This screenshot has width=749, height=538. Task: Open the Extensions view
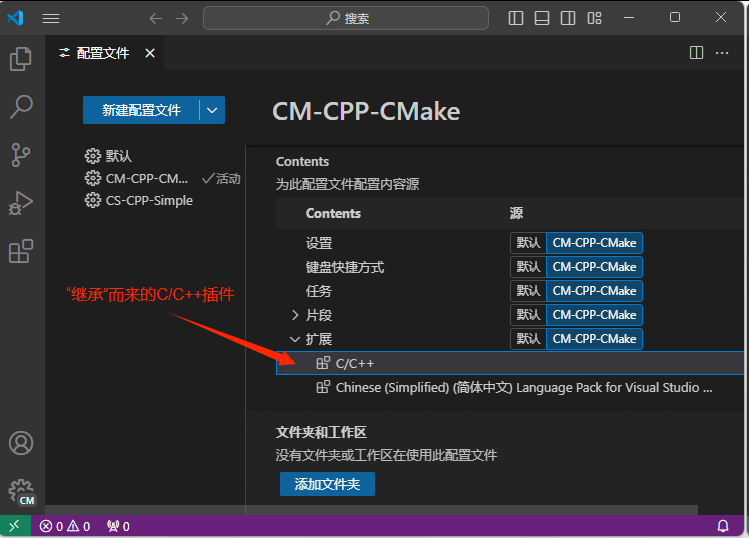click(21, 251)
